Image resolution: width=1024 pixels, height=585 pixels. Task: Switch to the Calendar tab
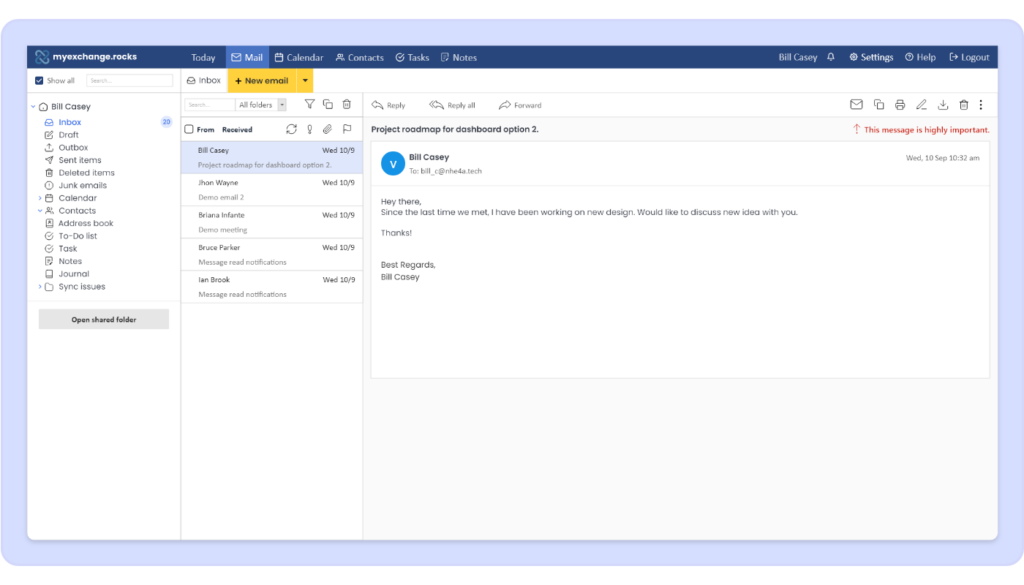[x=299, y=57]
